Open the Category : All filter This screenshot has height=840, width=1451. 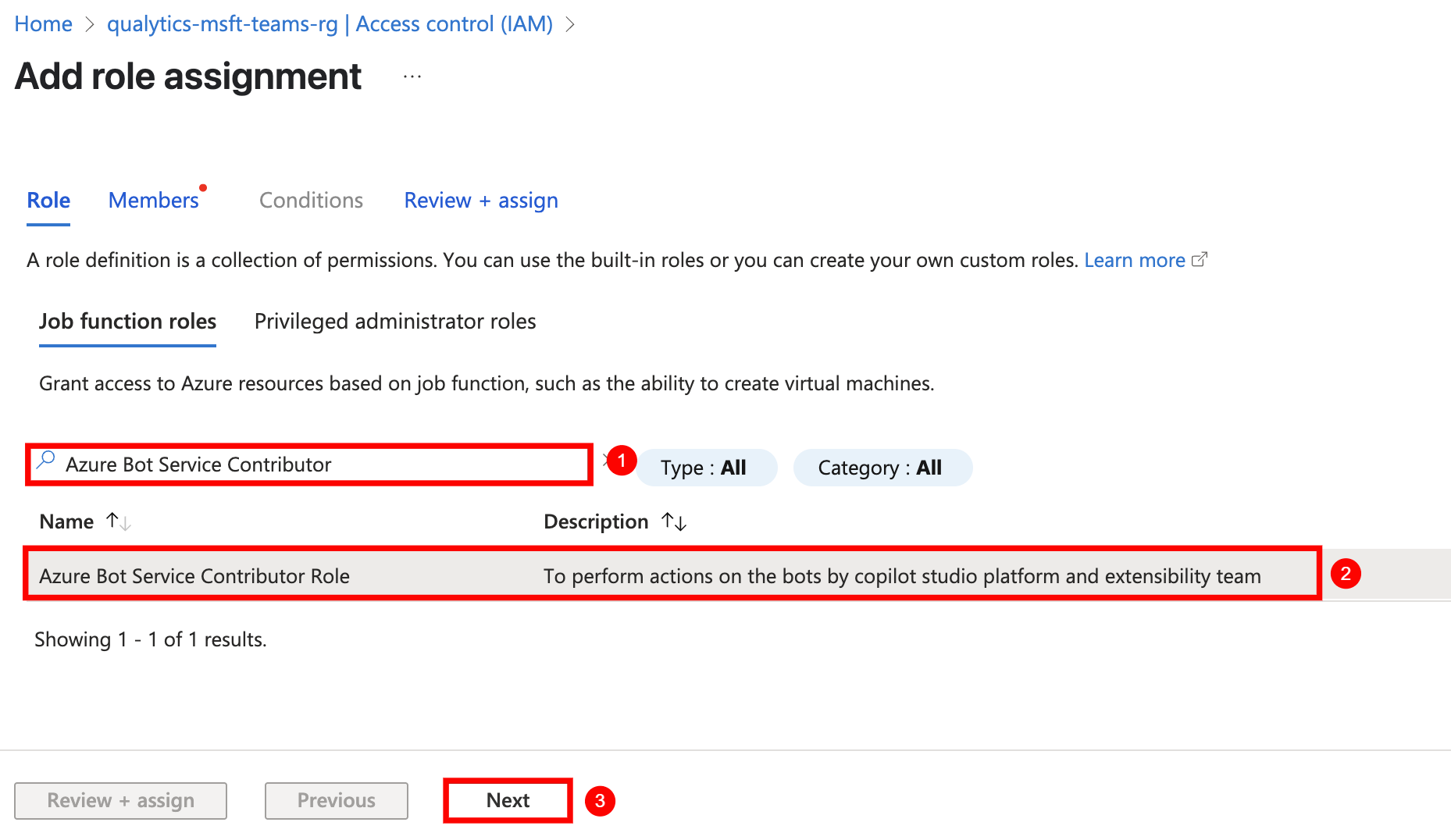tap(882, 467)
